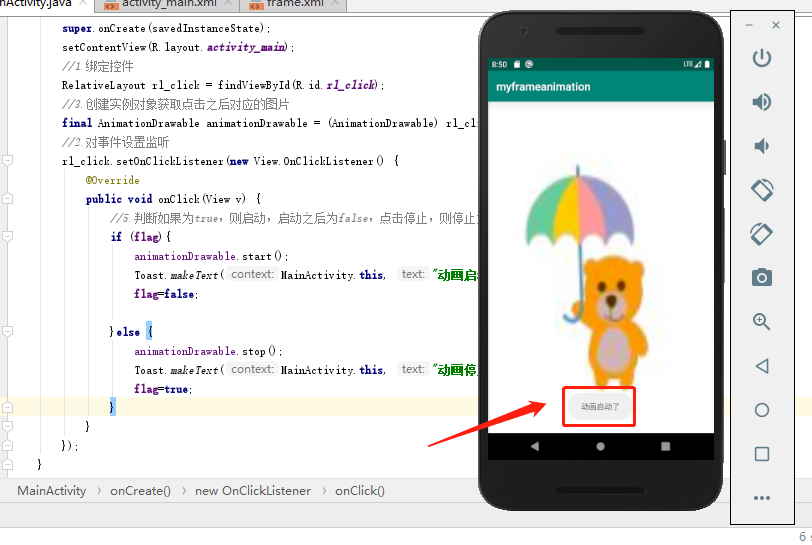Tap the battery icon in phone status bar
The image size is (812, 545).
point(707,64)
